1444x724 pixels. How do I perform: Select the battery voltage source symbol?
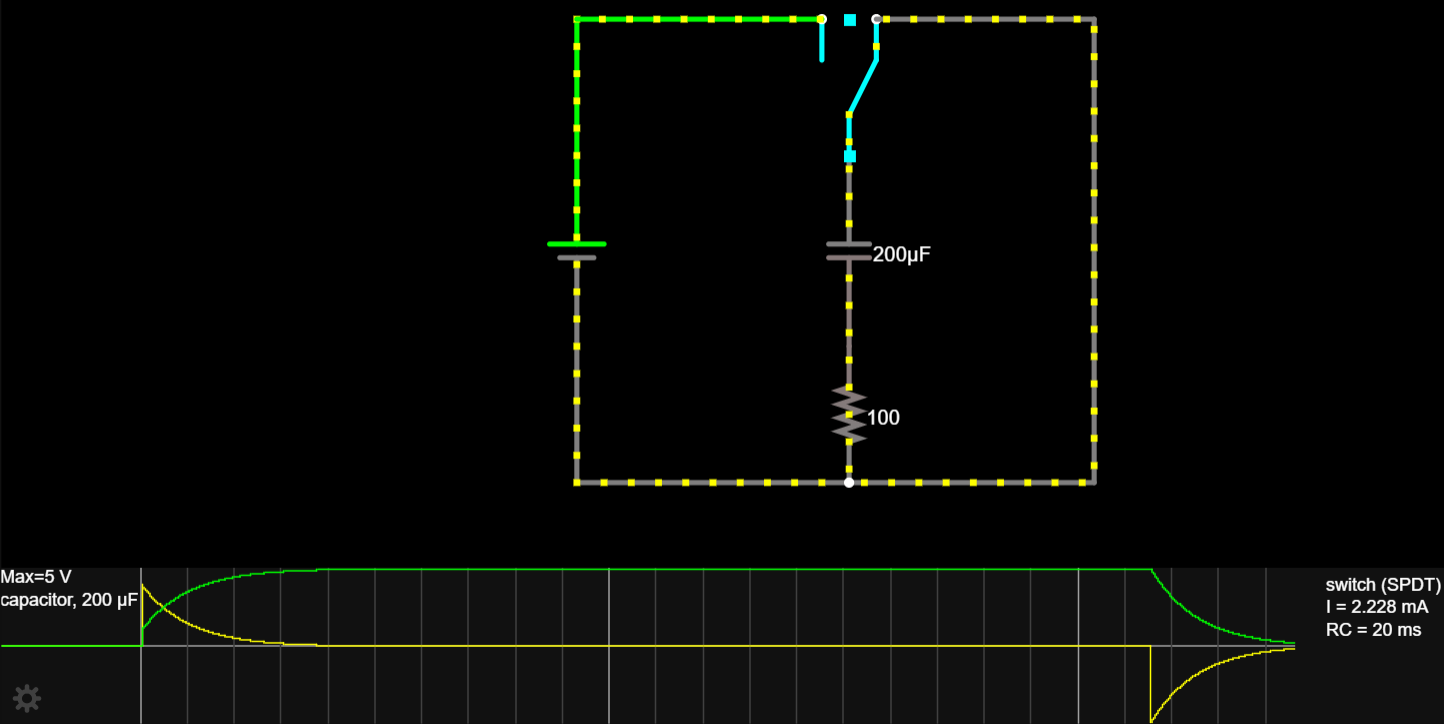click(x=576, y=250)
